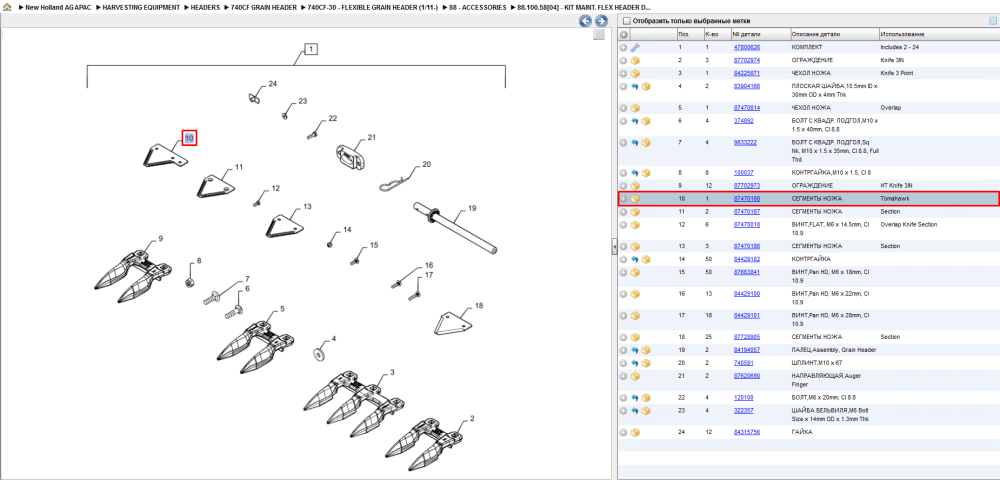Open the HEADERS breadcrumb
Image resolution: width=1000 pixels, height=480 pixels.
205,8
